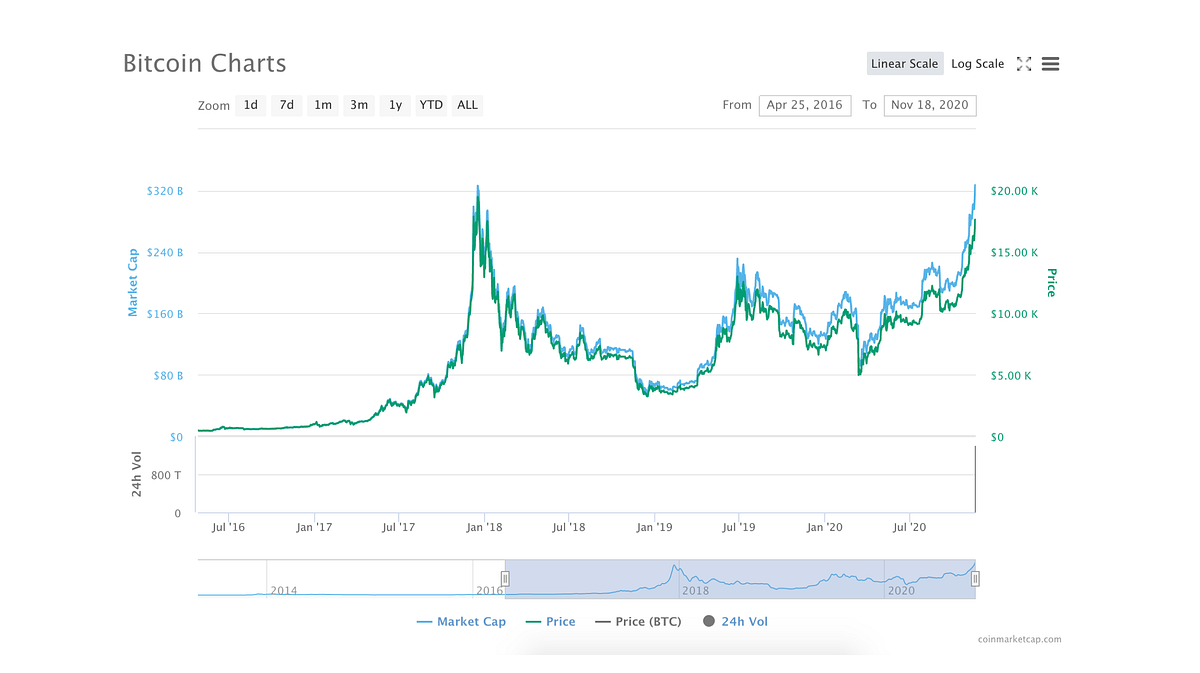Toggle 24h Vol series in legend
The height and width of the screenshot is (673, 1200).
[735, 622]
